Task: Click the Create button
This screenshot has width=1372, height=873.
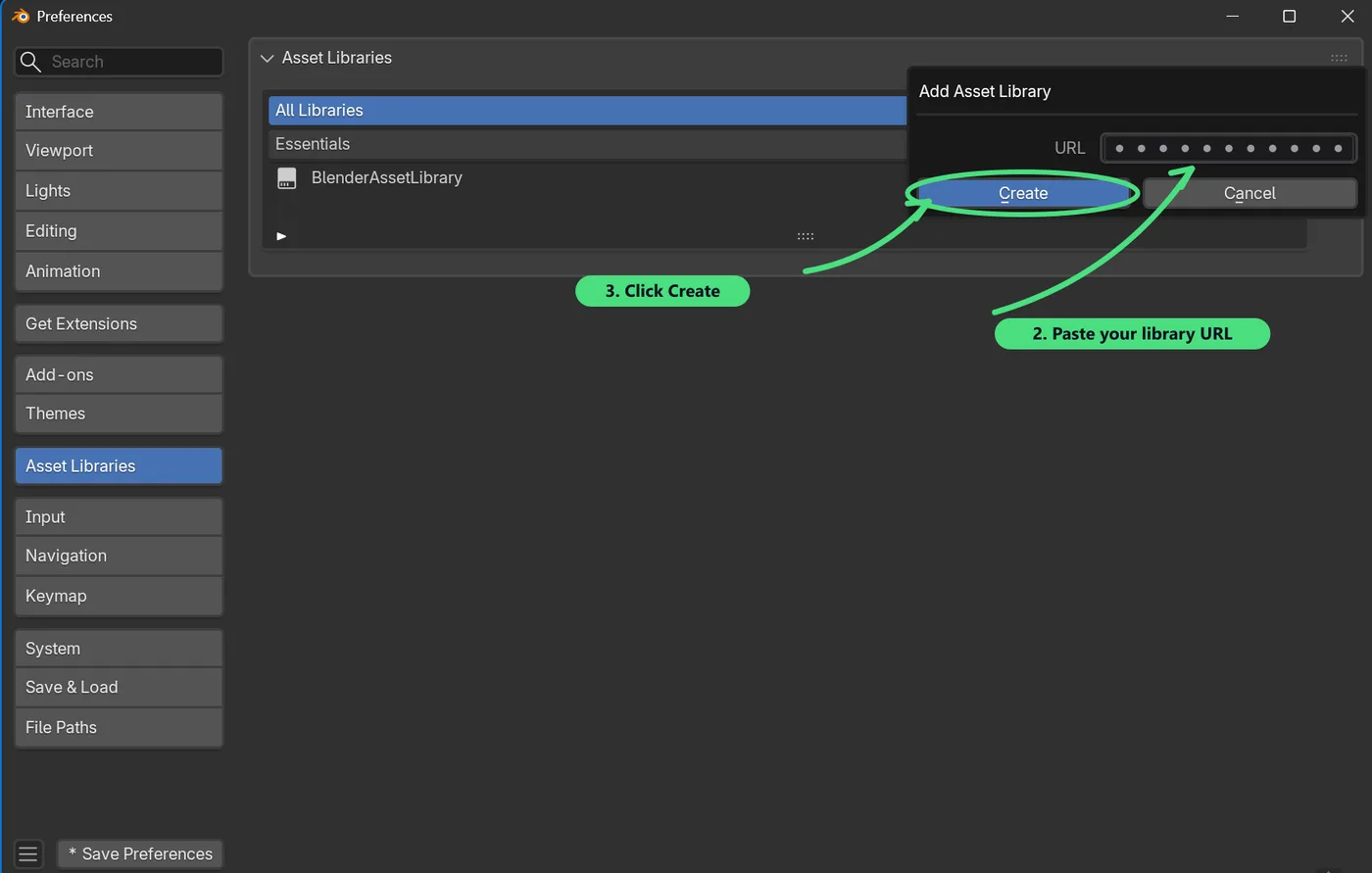Action: pyautogui.click(x=1023, y=193)
